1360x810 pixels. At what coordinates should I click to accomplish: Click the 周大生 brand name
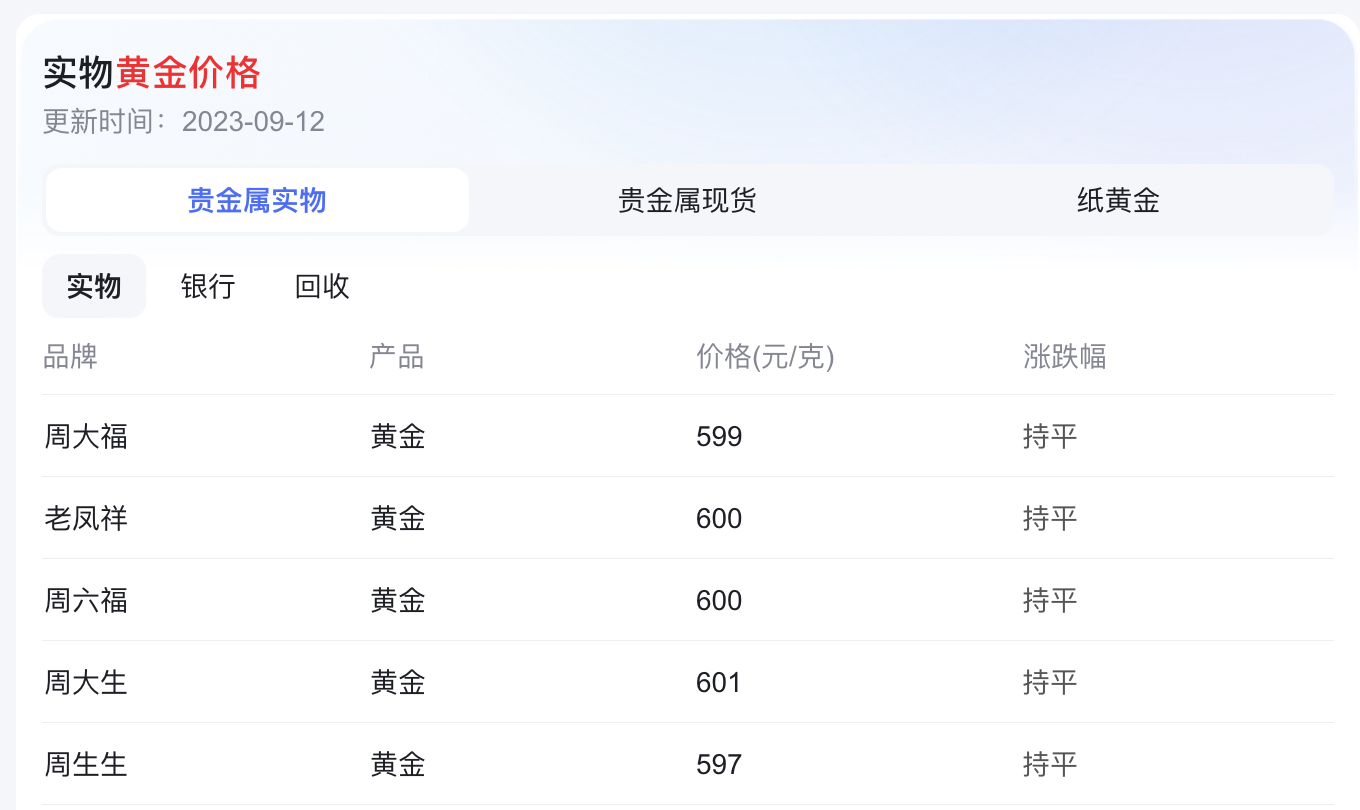86,682
